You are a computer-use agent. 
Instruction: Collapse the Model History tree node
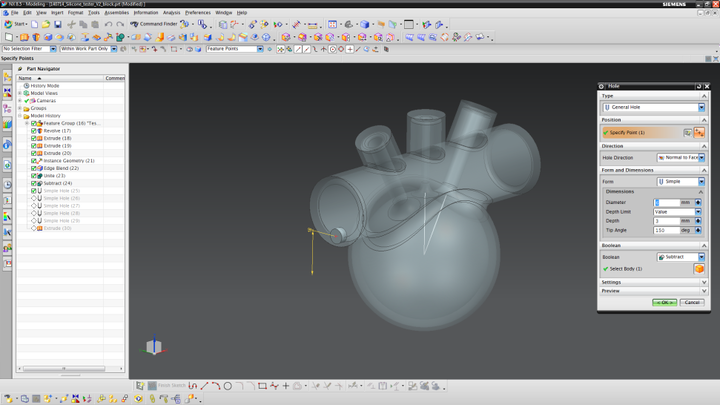tap(20, 116)
